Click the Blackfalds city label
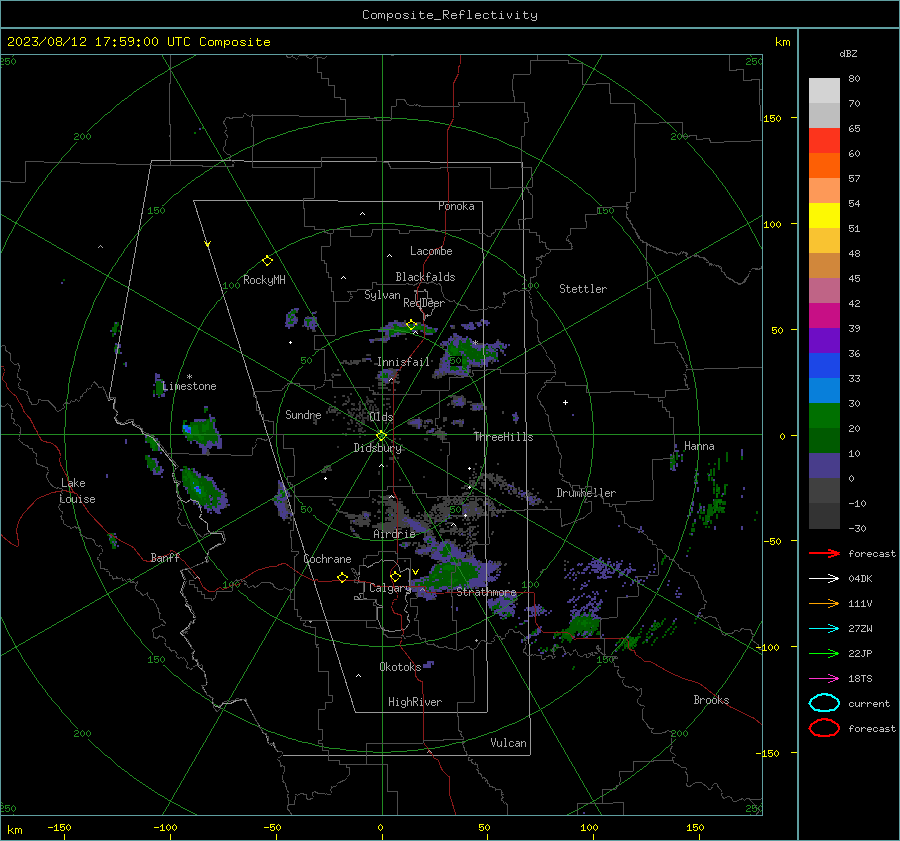The image size is (900, 841). 425,277
